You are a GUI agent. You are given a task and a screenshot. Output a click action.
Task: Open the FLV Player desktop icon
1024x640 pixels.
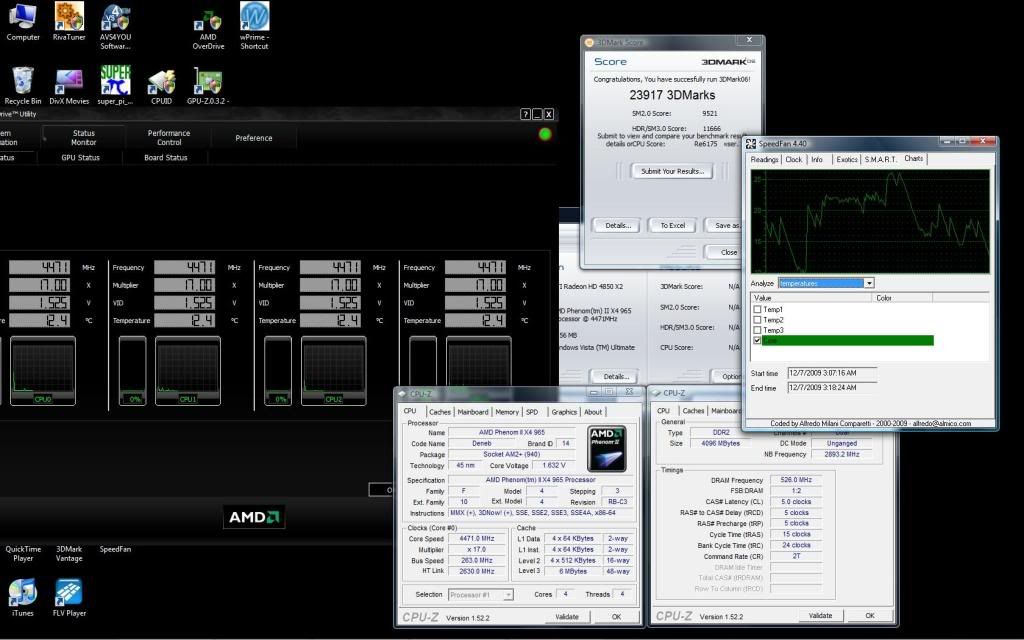(x=69, y=593)
